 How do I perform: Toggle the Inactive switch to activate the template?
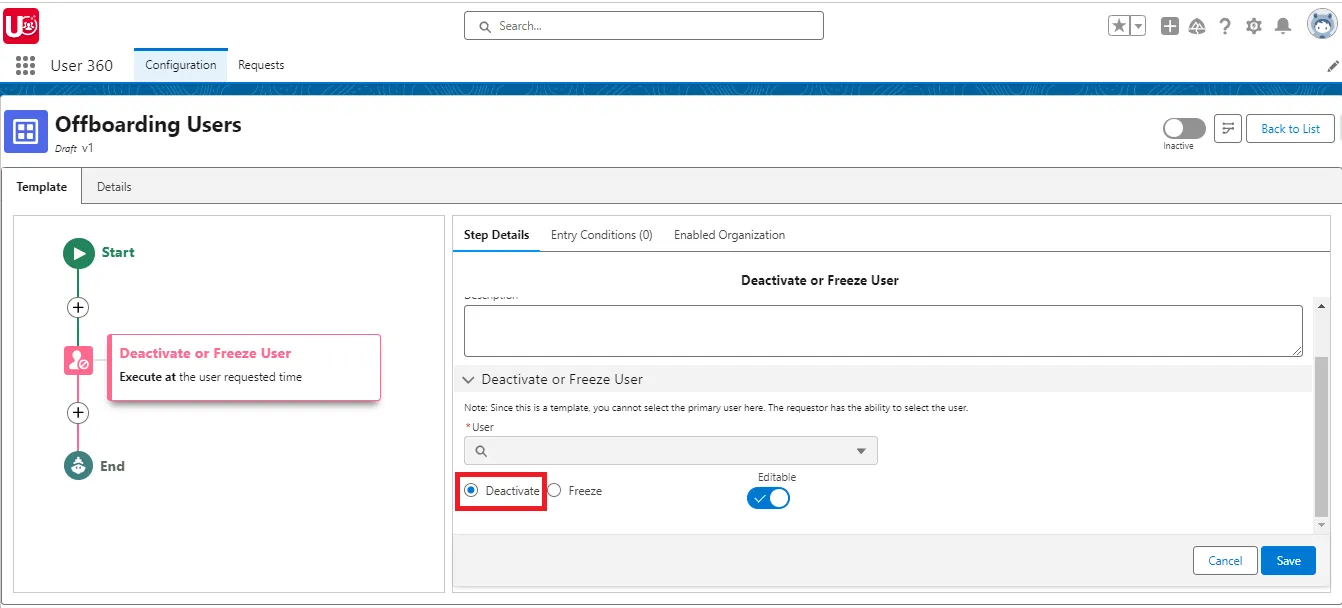[1183, 128]
